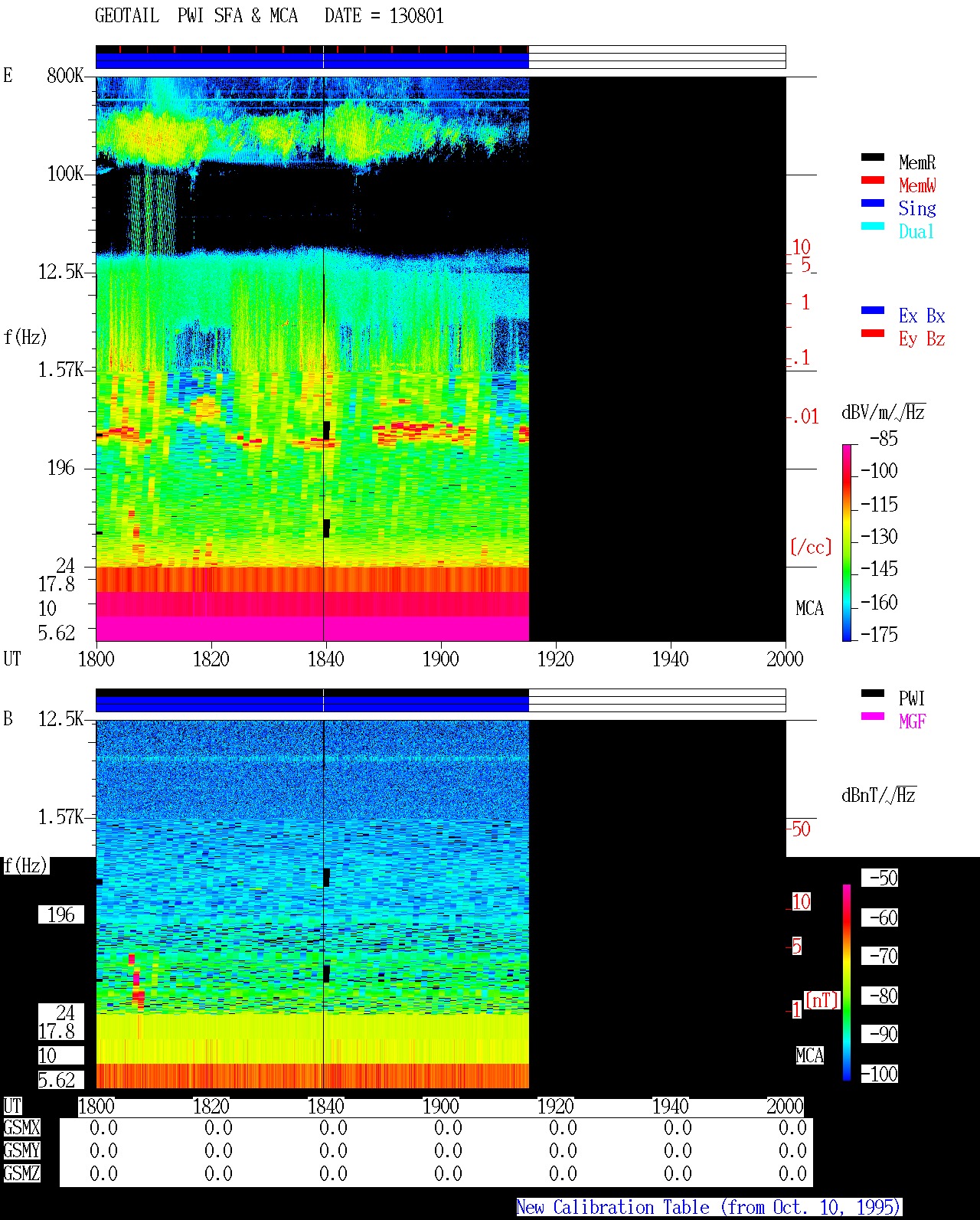The height and width of the screenshot is (1220, 980).
Task: Click the red MemW legend swatch
Action: click(x=873, y=181)
